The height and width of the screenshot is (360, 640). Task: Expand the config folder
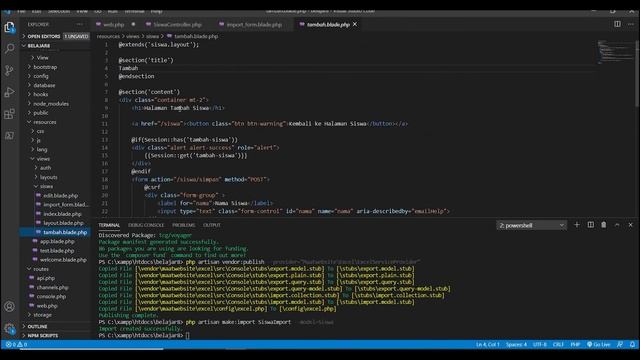[x=41, y=76]
